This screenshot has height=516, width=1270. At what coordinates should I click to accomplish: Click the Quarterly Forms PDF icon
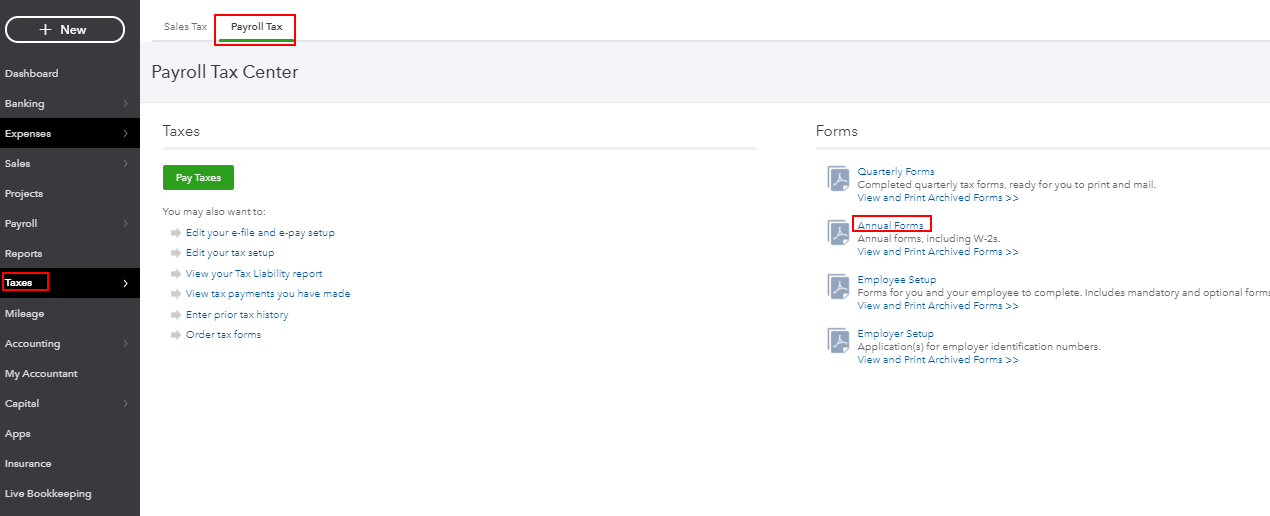pyautogui.click(x=838, y=179)
